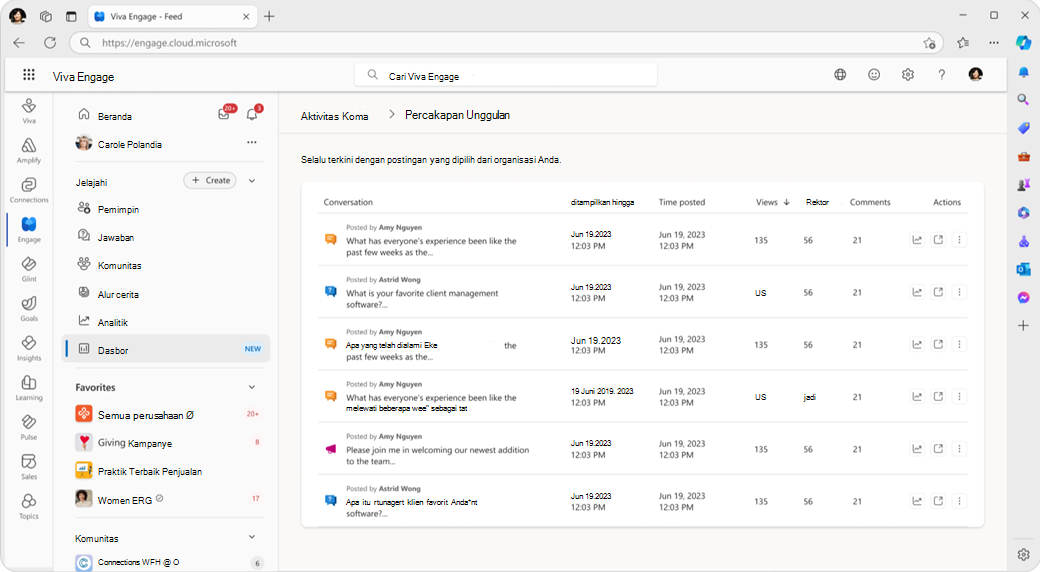
Task: Click the Cari Viva Engage search box
Action: click(505, 76)
